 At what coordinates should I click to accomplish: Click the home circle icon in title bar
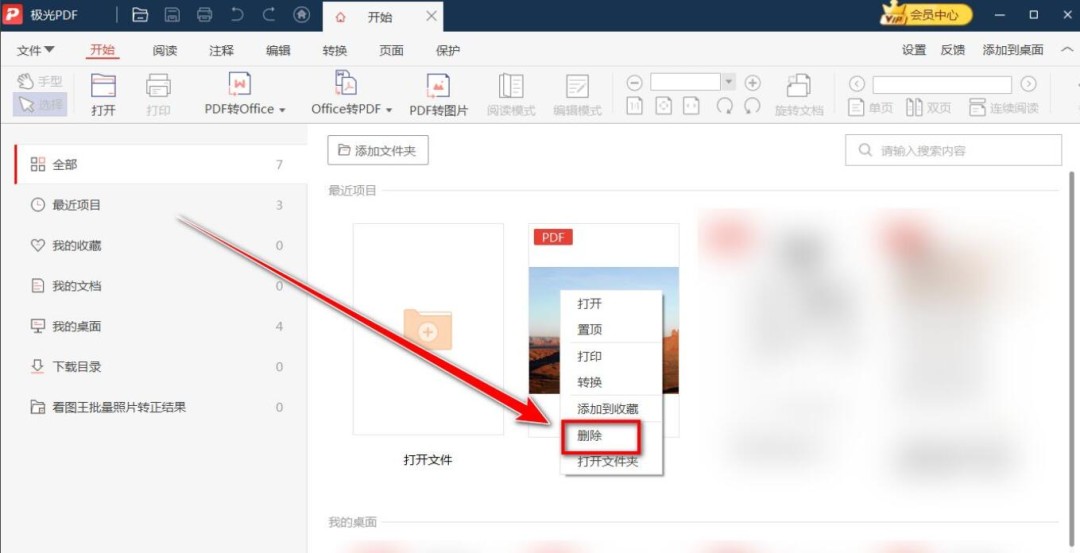coord(302,14)
